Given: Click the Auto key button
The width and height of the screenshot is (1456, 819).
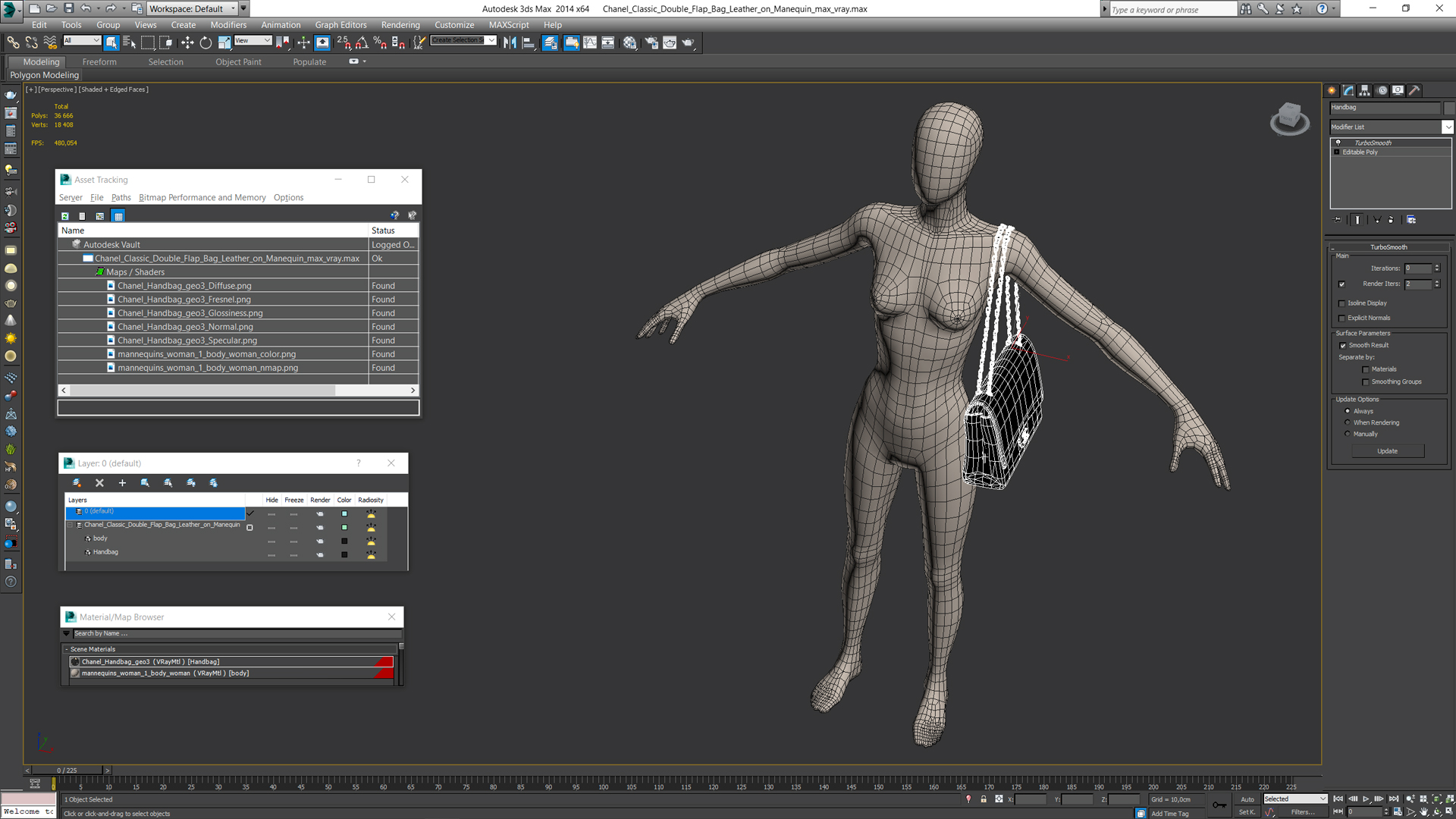Looking at the screenshot, I should 1247,799.
